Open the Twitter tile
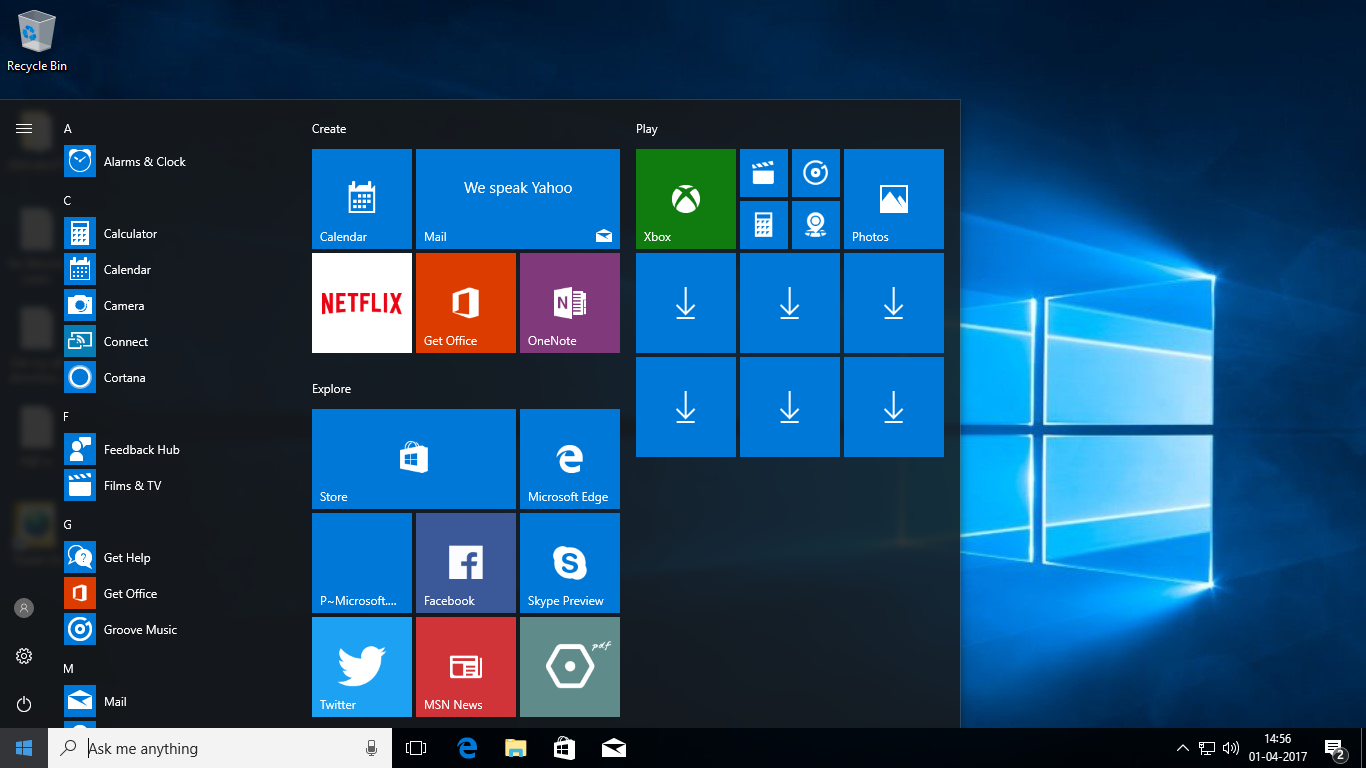Screen dimensions: 1366x768 pyautogui.click(x=362, y=667)
